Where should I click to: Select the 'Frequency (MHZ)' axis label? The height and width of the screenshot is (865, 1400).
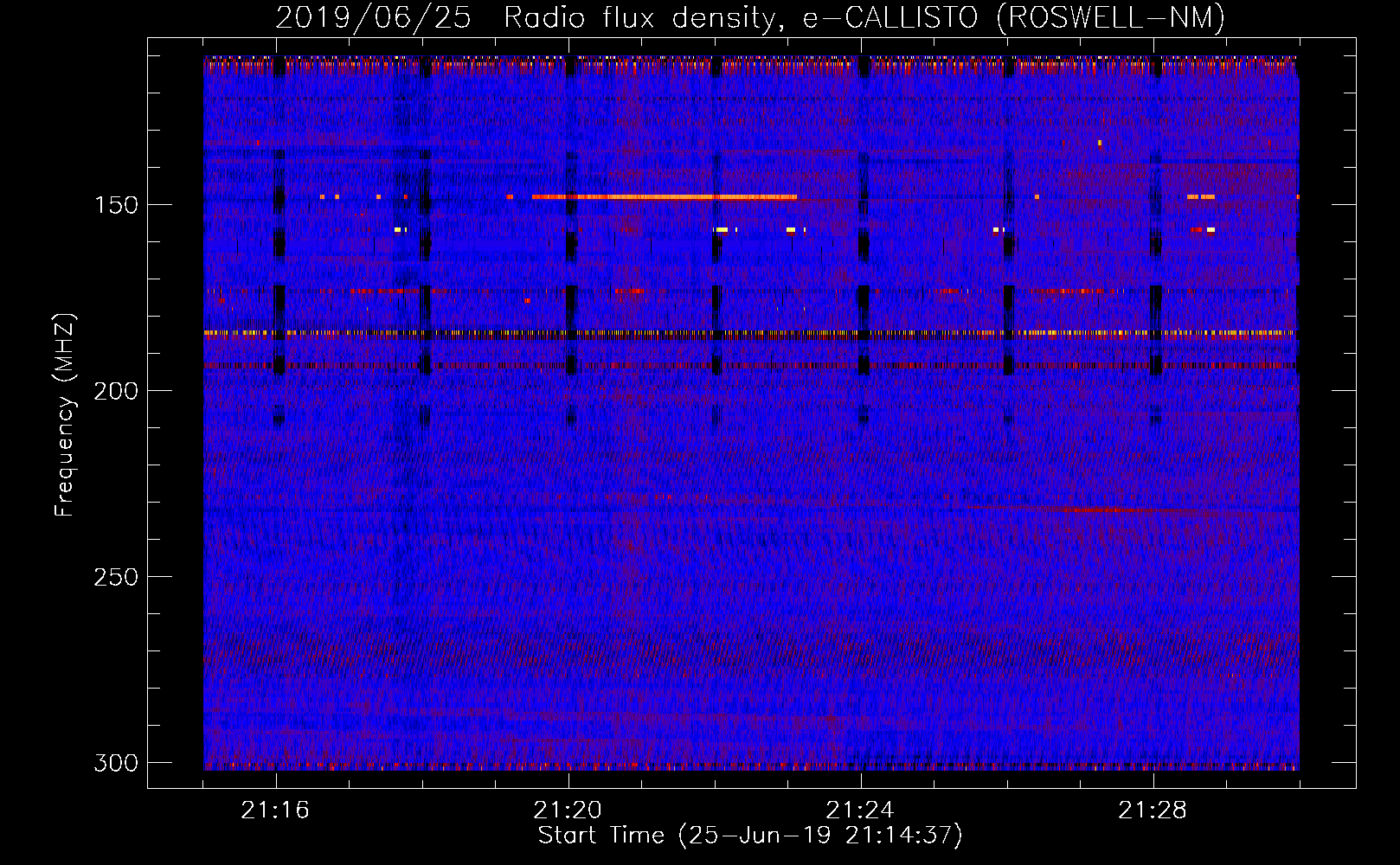(x=65, y=414)
